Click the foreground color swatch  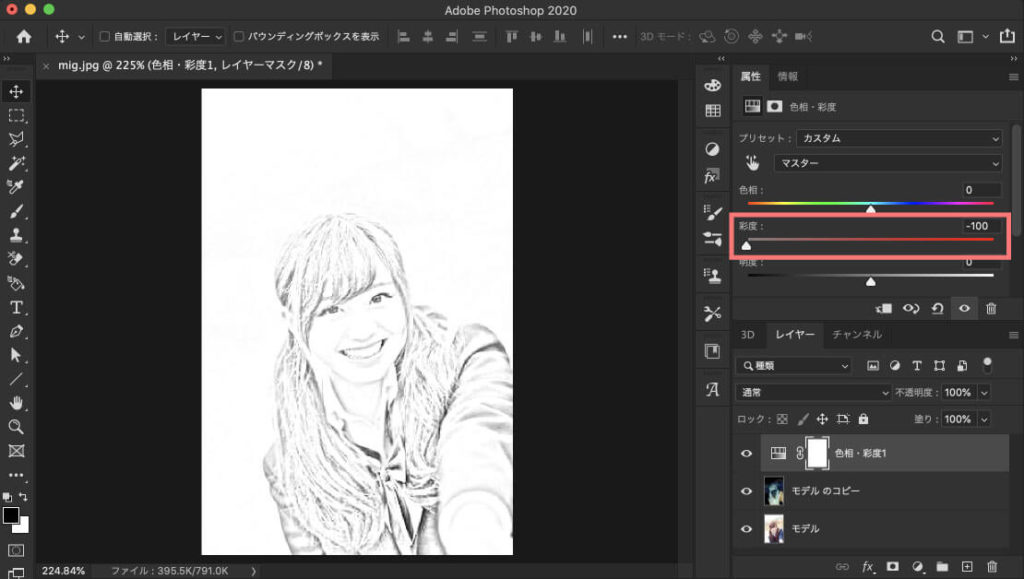pos(10,515)
